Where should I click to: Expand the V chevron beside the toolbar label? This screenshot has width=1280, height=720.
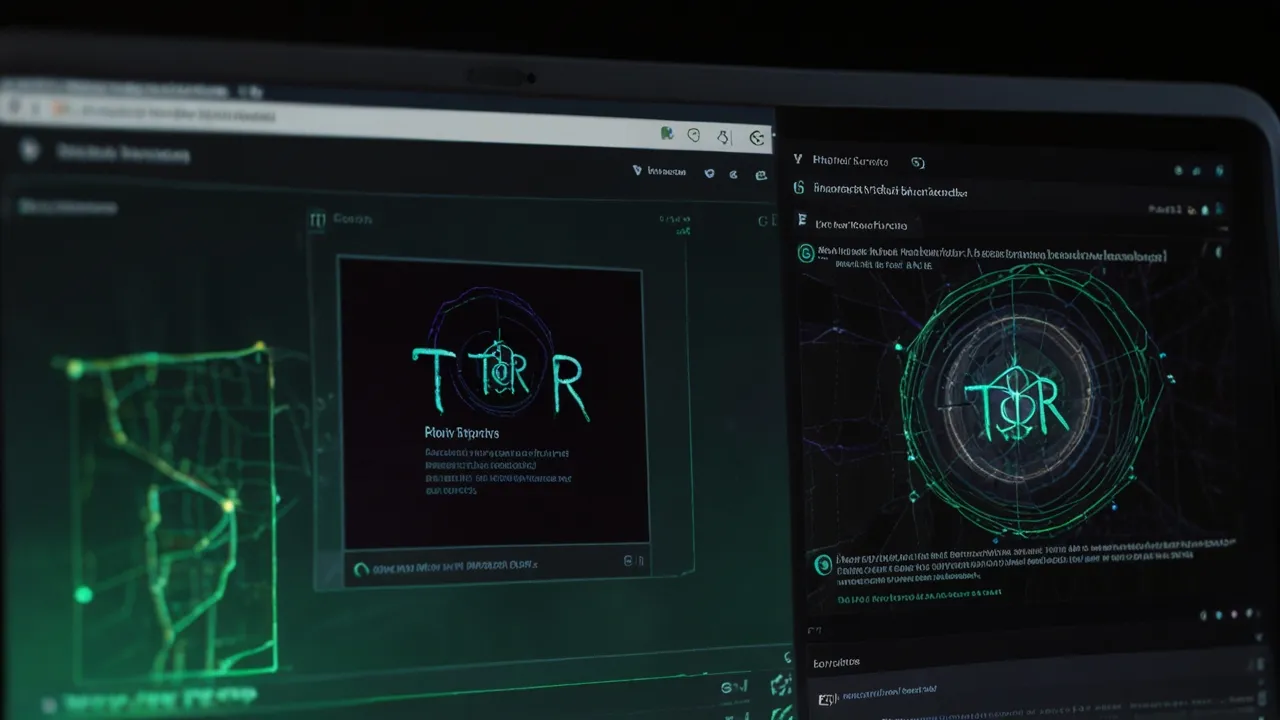pyautogui.click(x=638, y=171)
